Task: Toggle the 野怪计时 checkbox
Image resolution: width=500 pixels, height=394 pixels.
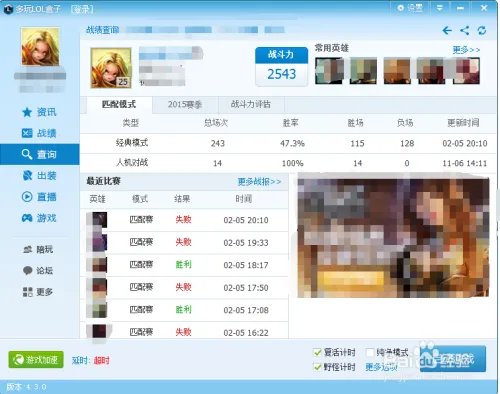Action: tap(317, 367)
